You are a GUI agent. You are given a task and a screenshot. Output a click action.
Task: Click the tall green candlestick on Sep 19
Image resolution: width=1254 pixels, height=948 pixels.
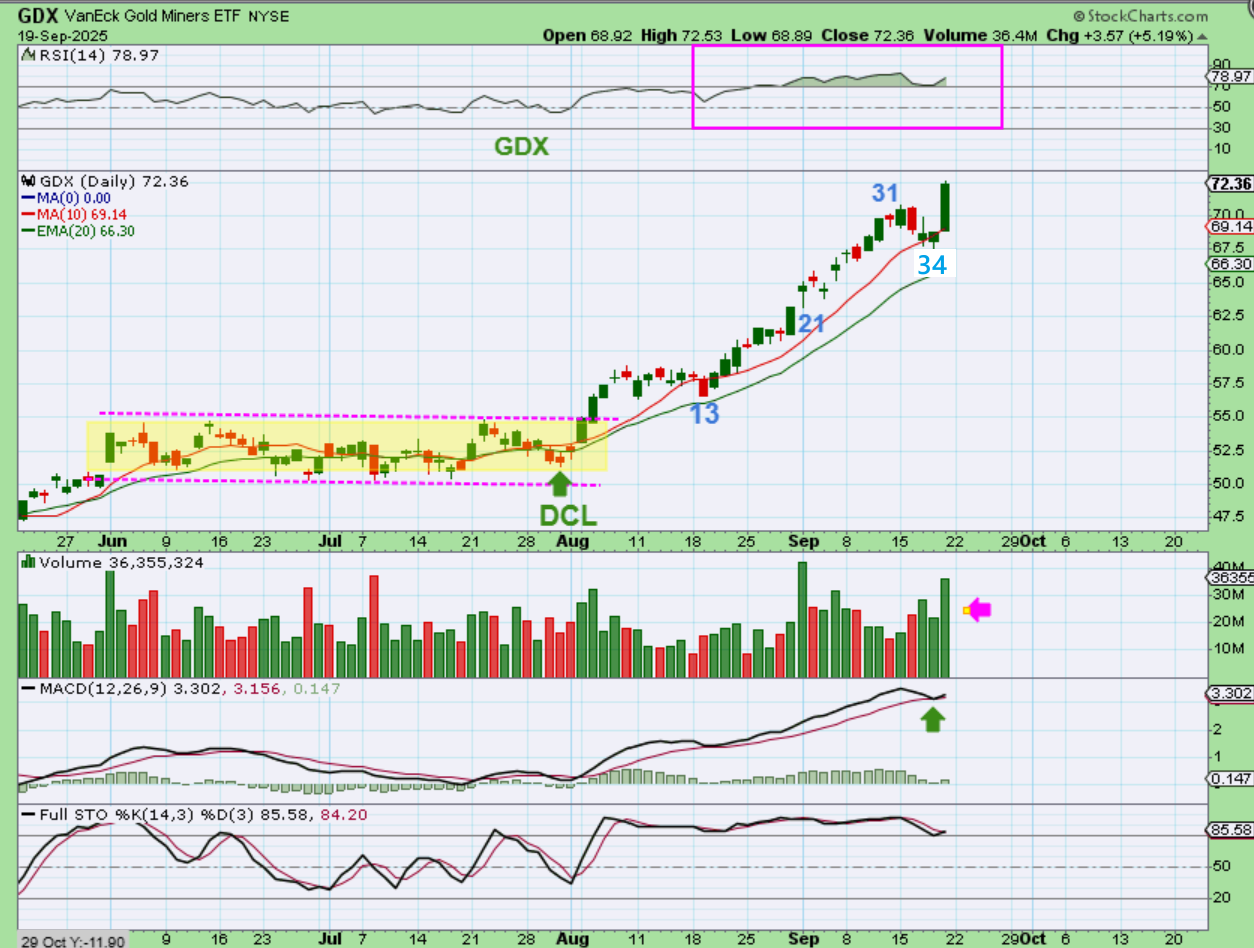pos(945,207)
